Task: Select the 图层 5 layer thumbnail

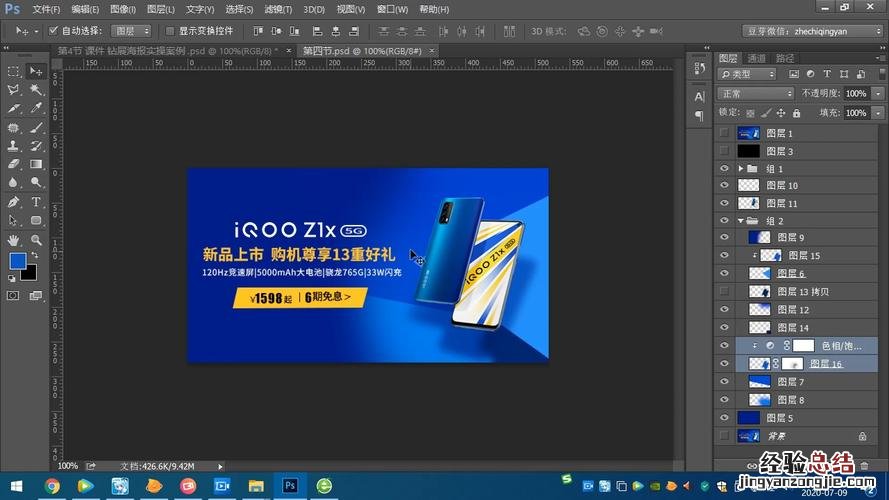Action: point(748,418)
